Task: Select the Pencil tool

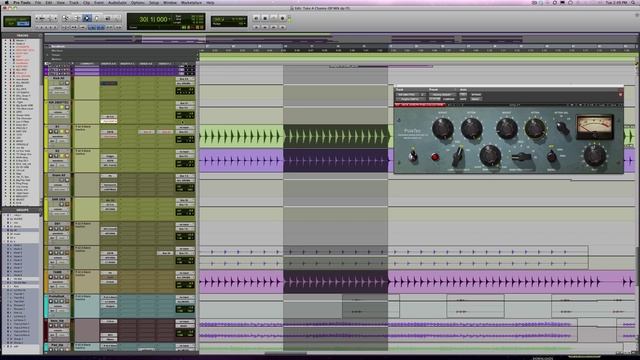Action: [117, 18]
